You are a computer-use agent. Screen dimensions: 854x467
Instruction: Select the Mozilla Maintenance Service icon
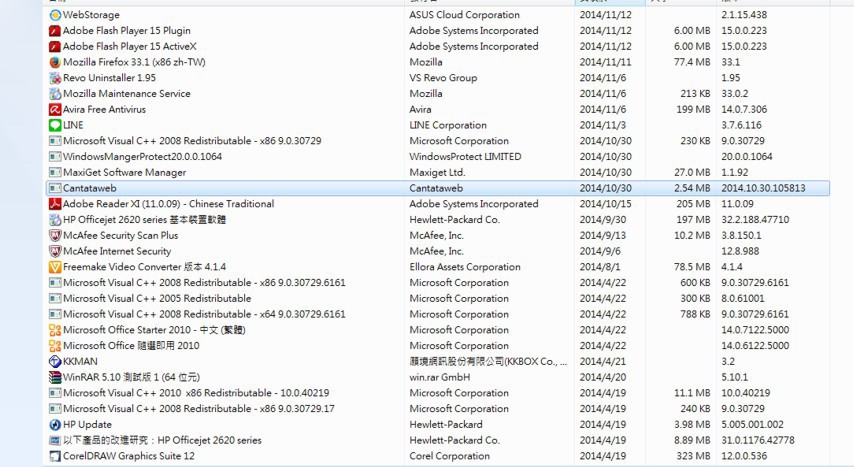[x=55, y=94]
